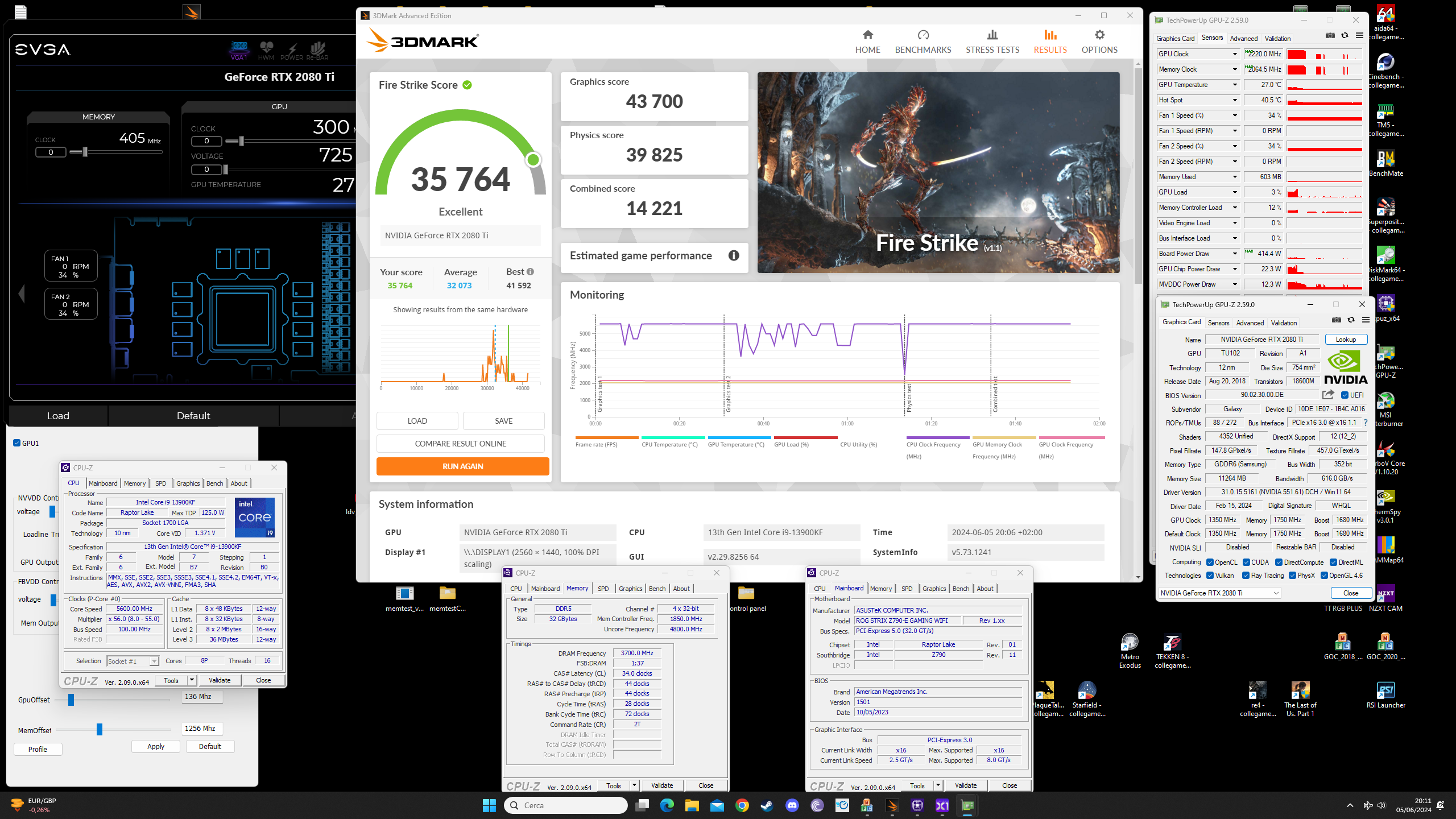Viewport: 1456px width, 819px height.
Task: Click Bus Interface question mark in GPU-Z
Action: click(1365, 423)
